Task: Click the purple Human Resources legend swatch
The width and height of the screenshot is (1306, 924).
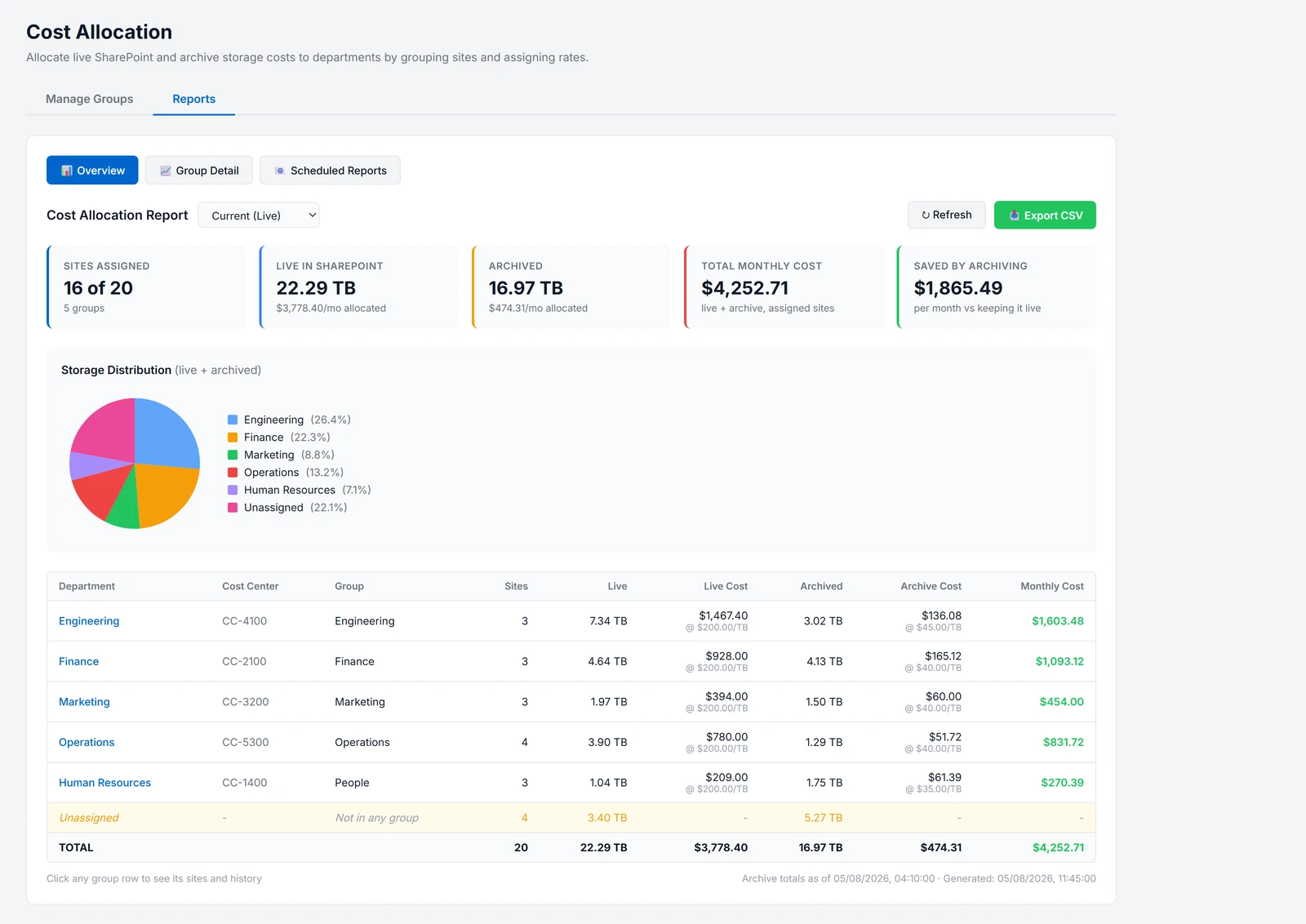Action: (x=233, y=490)
